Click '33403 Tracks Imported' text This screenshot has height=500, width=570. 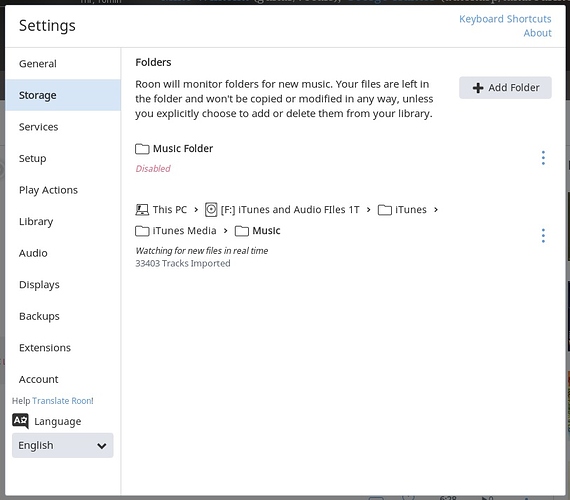pos(183,263)
